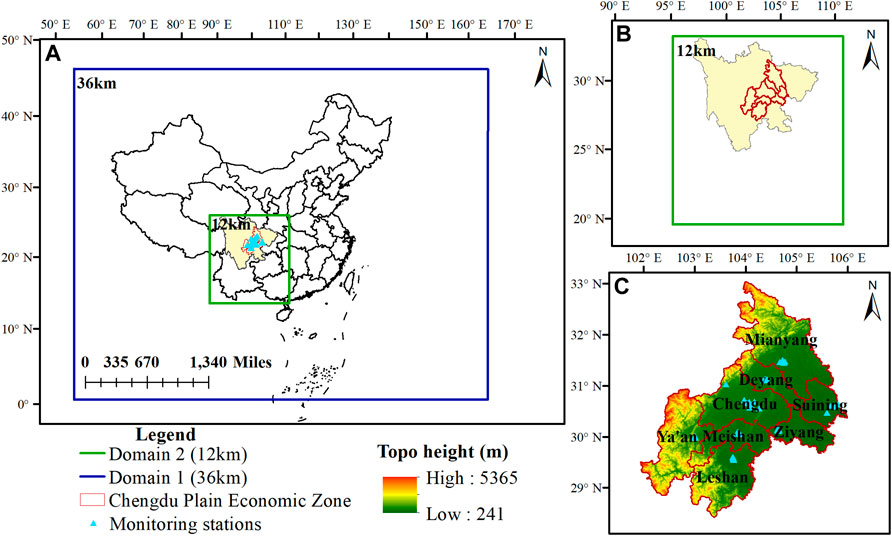Click the scale bar in panel A
This screenshot has width=892, height=536.
(147, 382)
